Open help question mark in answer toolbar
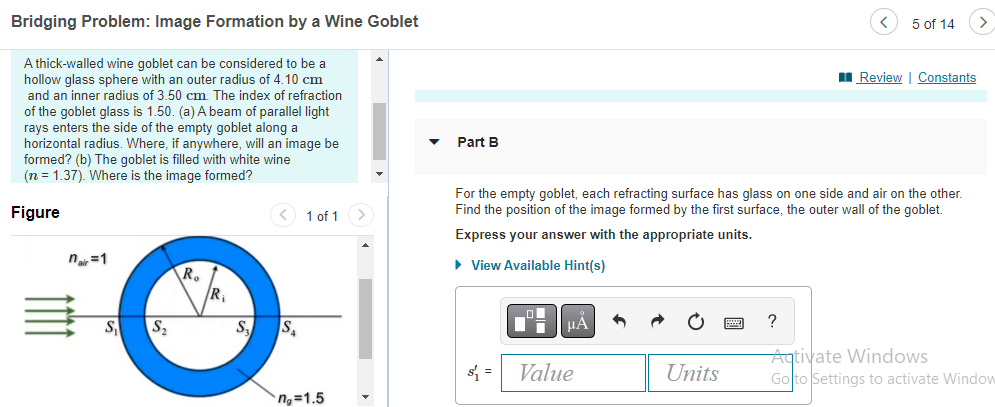 pyautogui.click(x=771, y=321)
